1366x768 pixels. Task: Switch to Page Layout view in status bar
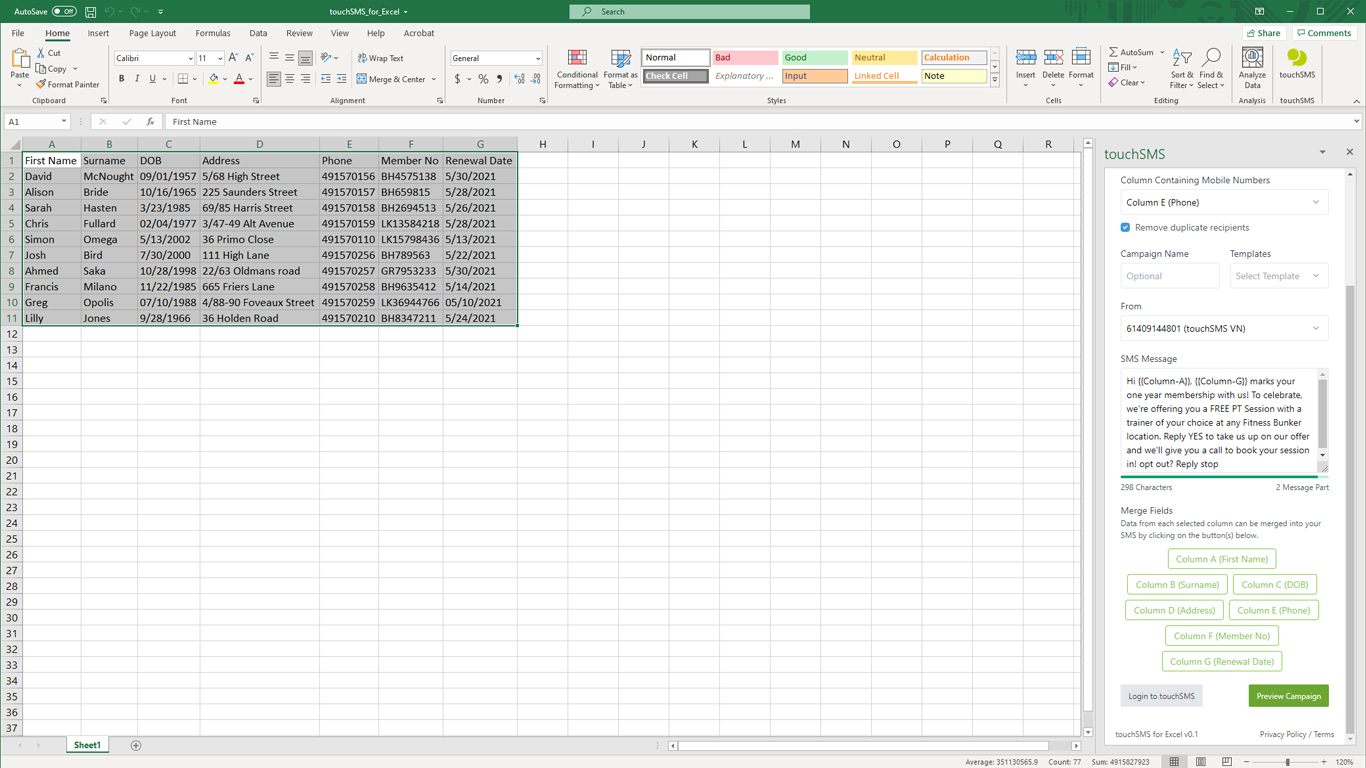click(1201, 762)
